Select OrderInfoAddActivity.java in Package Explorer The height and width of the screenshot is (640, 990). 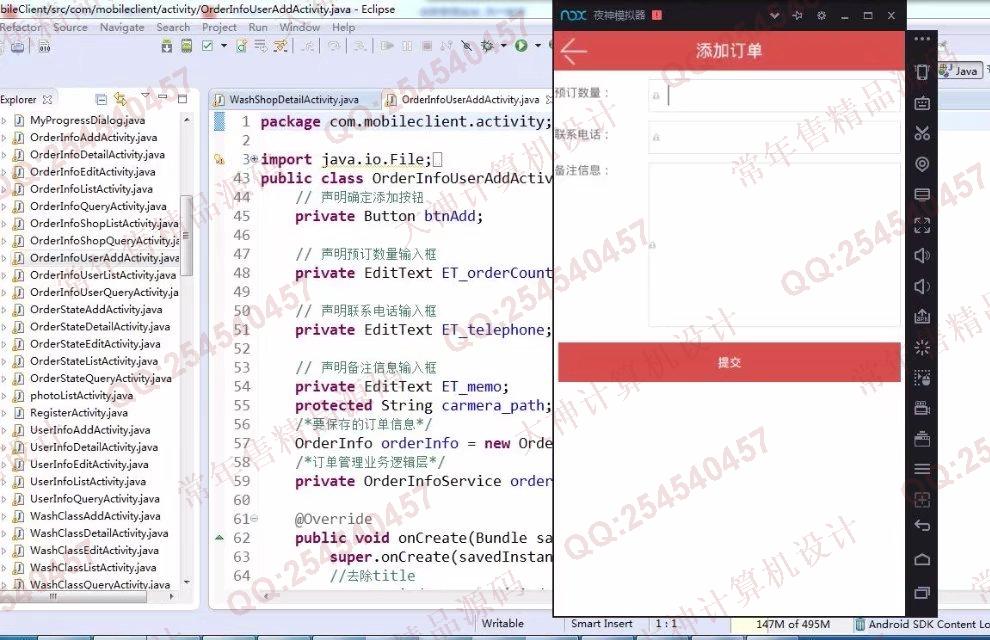tap(93, 138)
